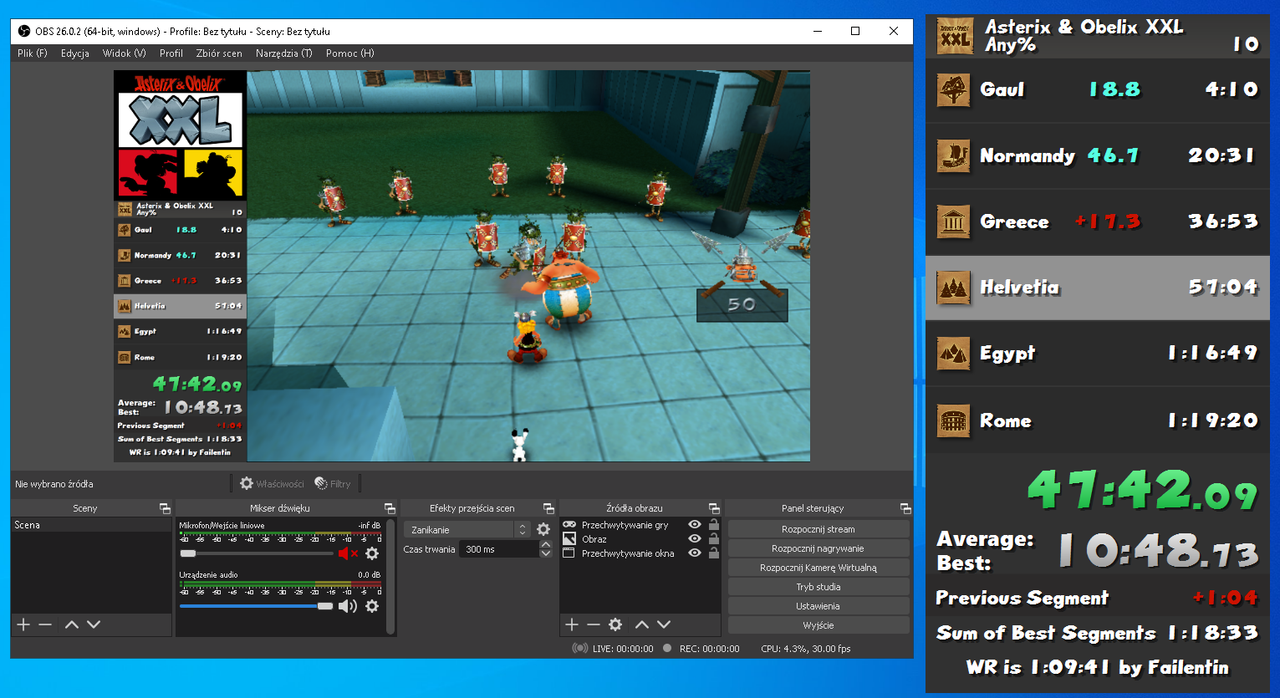
Task: Move source up in Źródła obrazu
Action: pyautogui.click(x=642, y=624)
